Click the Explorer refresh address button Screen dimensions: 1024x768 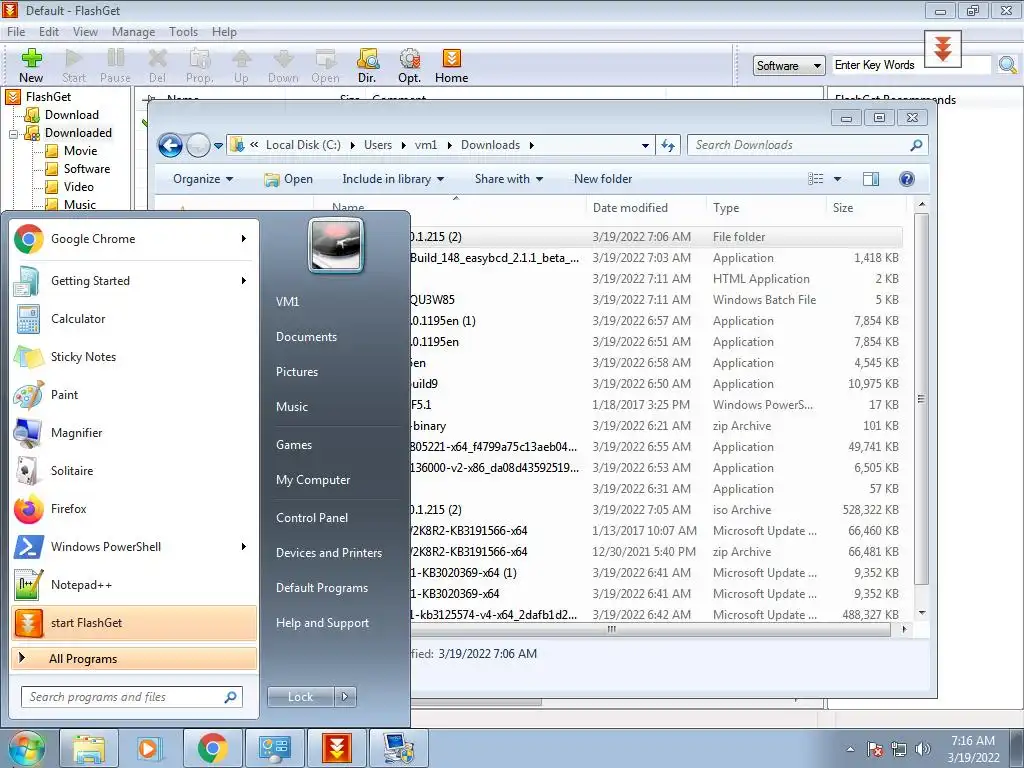(x=667, y=145)
